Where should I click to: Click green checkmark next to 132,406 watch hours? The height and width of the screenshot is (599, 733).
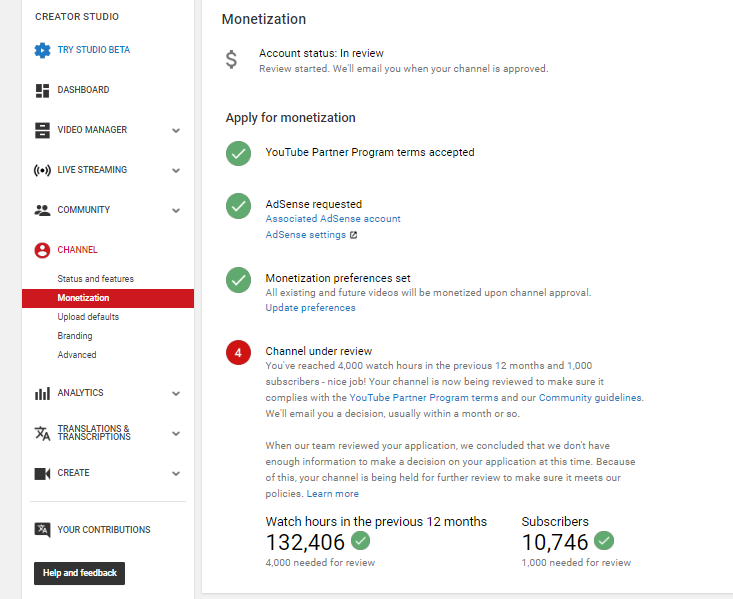(x=360, y=541)
